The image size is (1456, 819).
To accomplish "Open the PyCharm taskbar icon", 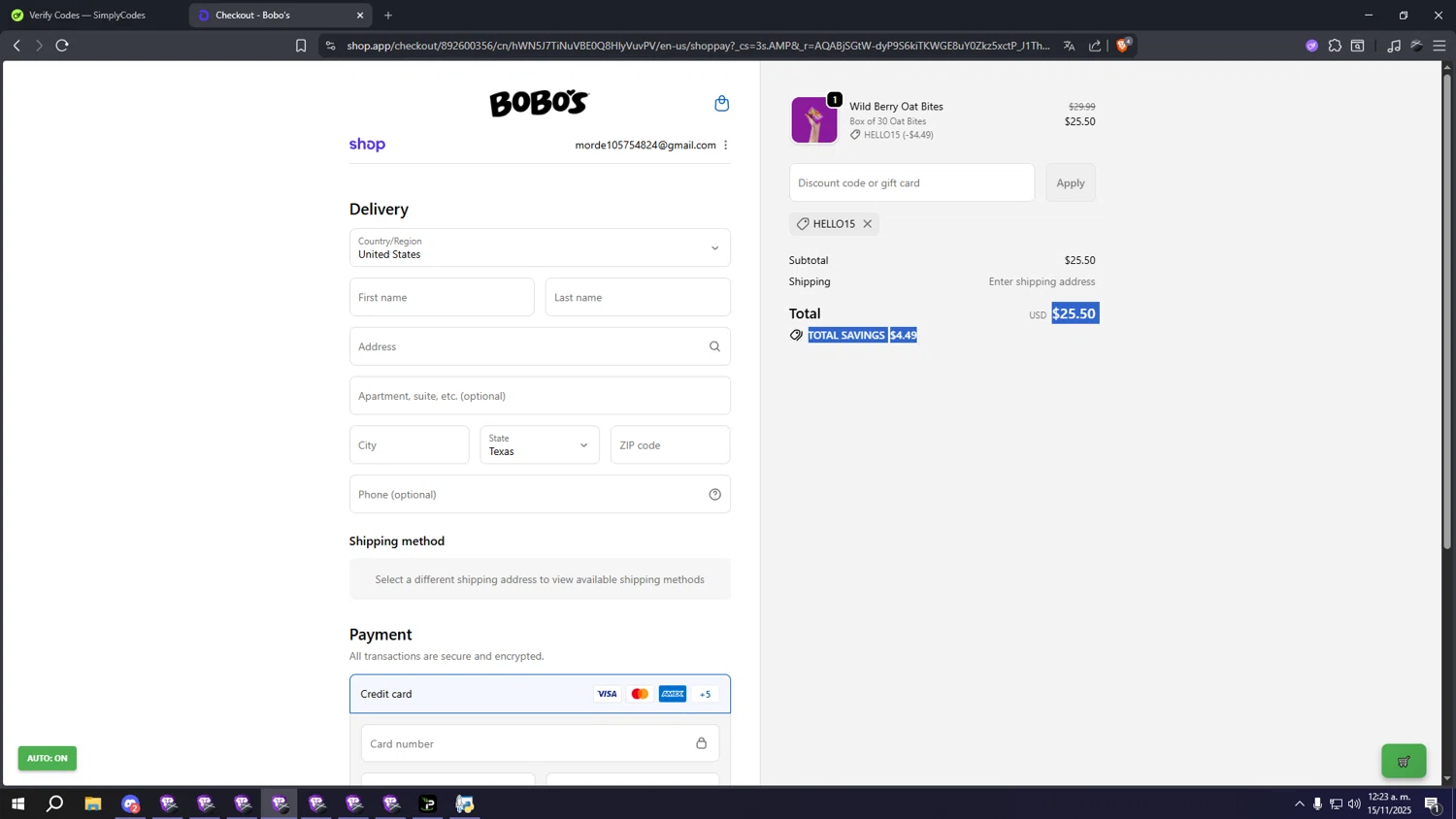I will coord(428,803).
